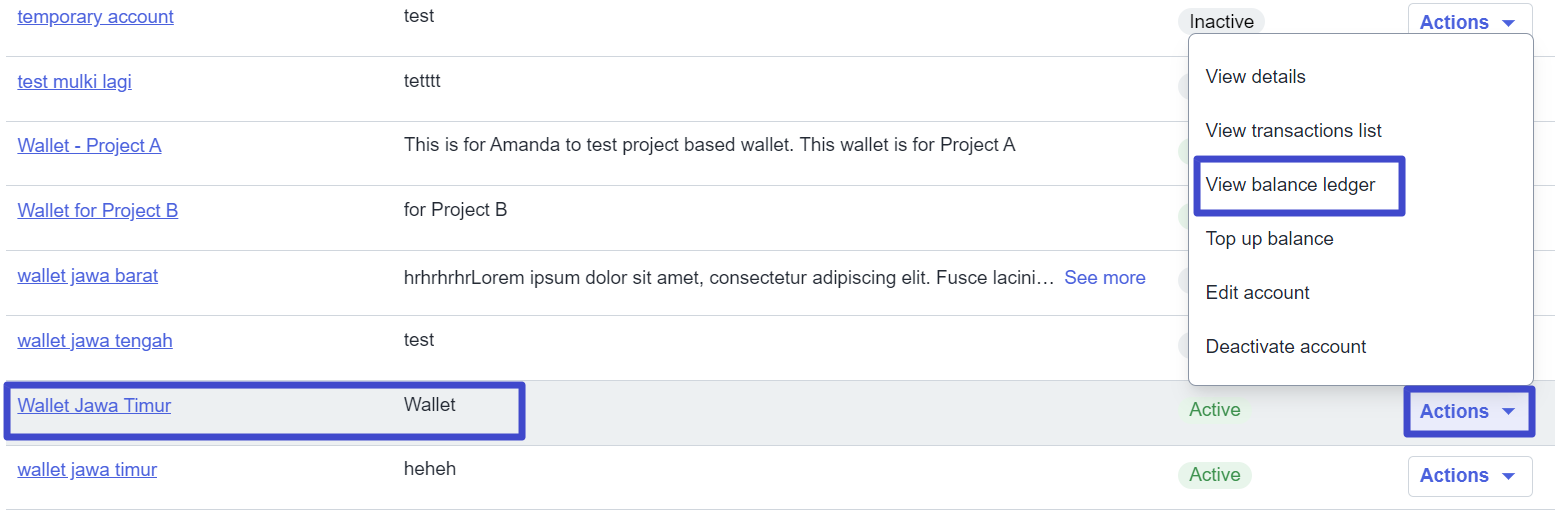The height and width of the screenshot is (514, 1558).
Task: Open the temporary account link
Action: coord(95,17)
